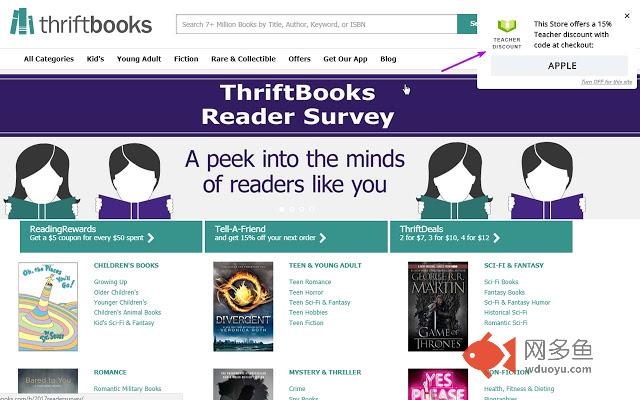This screenshot has height=400, width=640.
Task: Click the Teen Horror link
Action: click(306, 292)
